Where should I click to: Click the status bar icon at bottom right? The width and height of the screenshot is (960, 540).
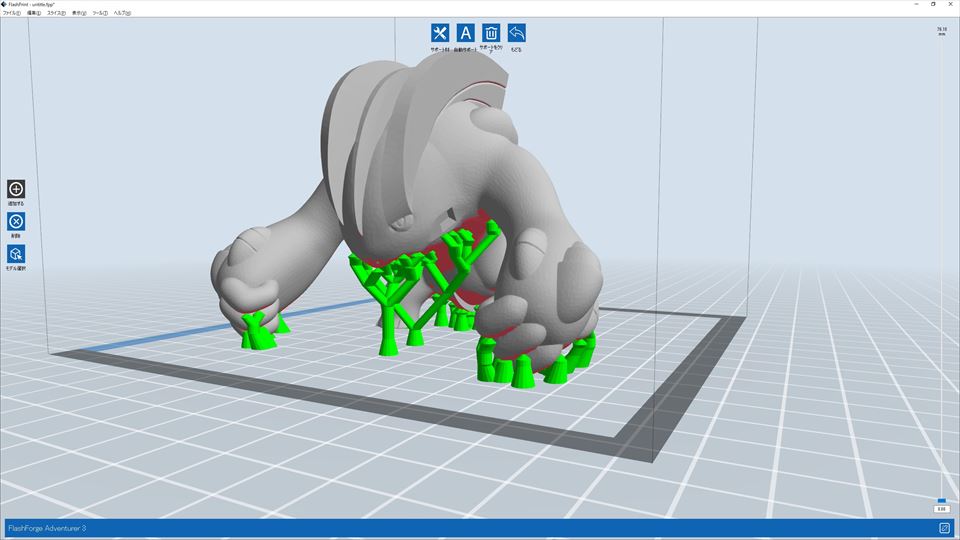pyautogui.click(x=944, y=528)
